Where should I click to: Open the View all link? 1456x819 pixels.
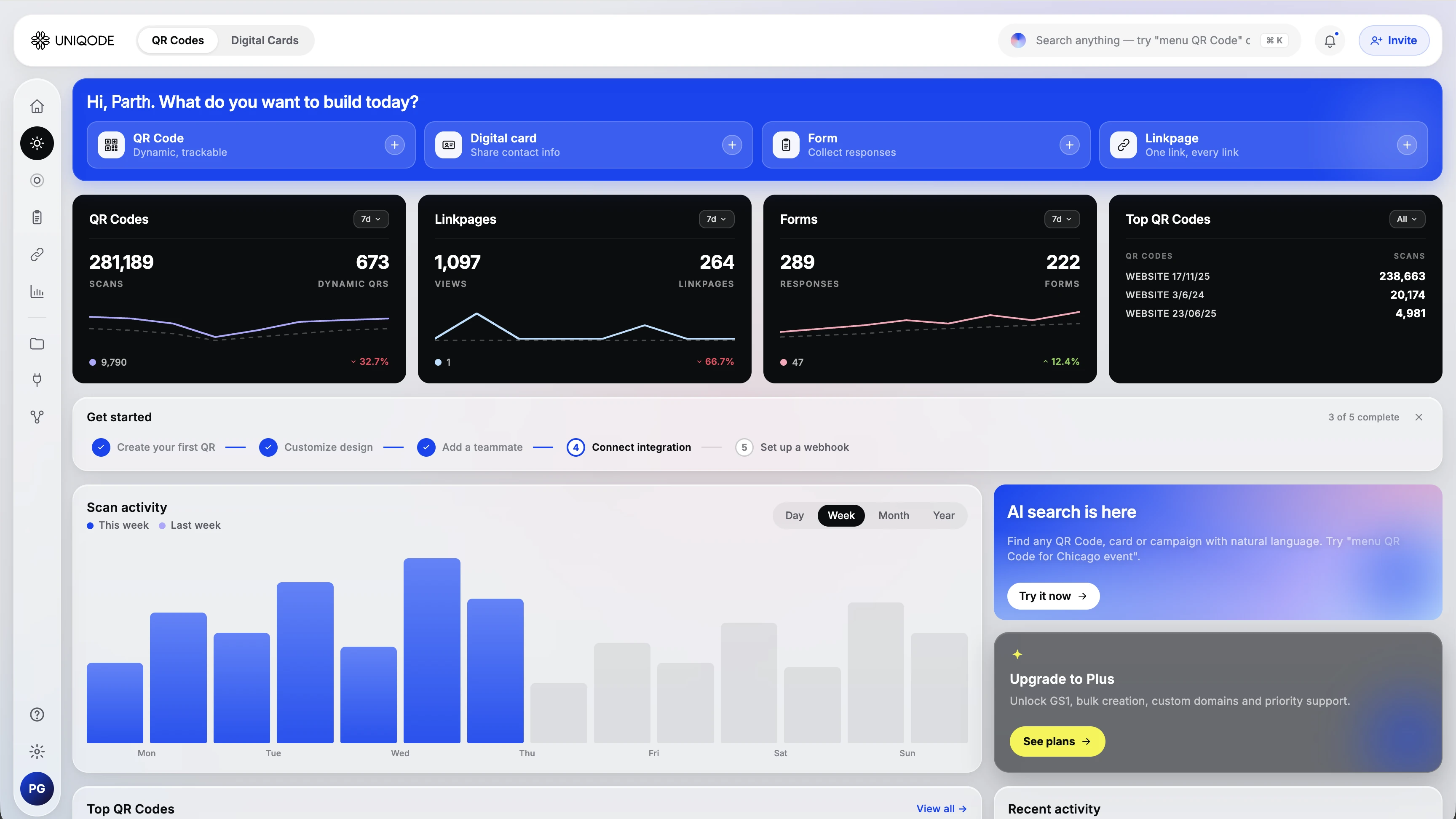point(941,809)
